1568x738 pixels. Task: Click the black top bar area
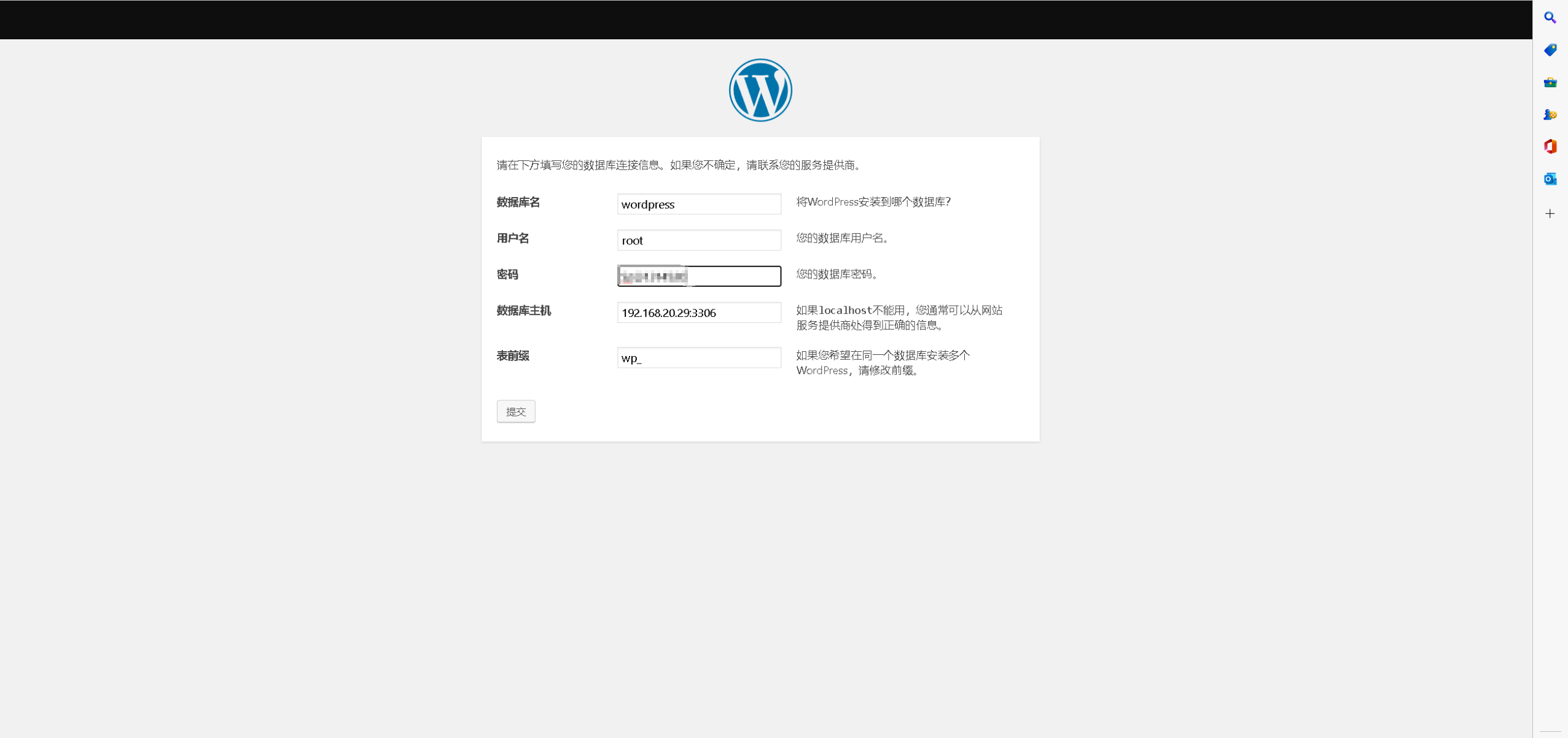(737, 20)
